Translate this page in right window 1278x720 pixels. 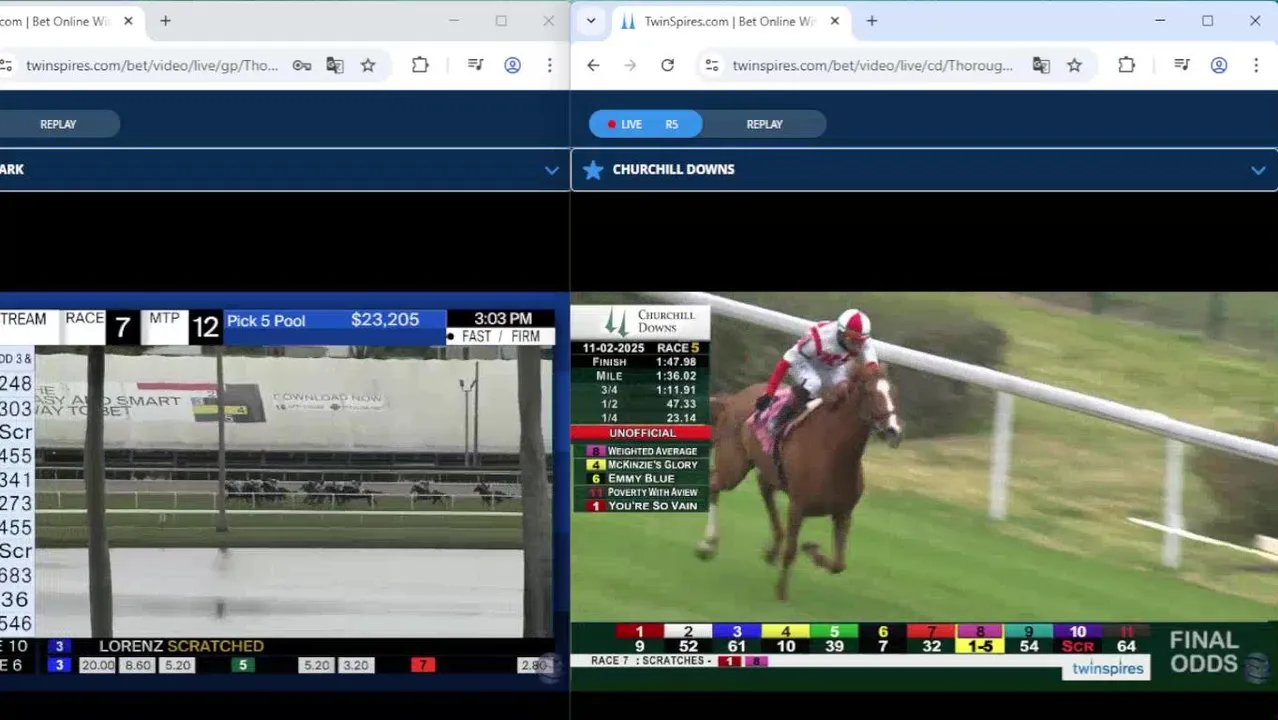(x=1041, y=65)
